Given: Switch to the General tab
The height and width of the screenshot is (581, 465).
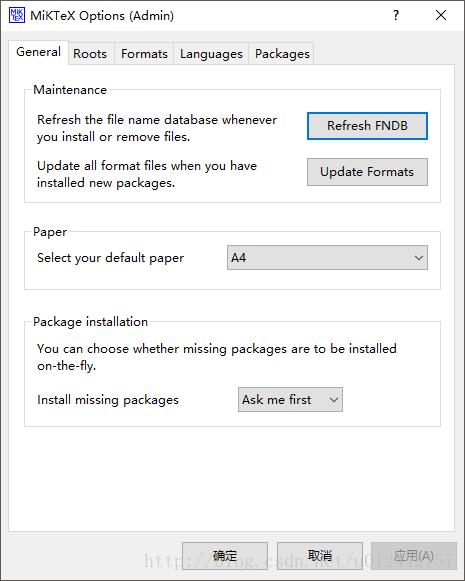Looking at the screenshot, I should 39,52.
